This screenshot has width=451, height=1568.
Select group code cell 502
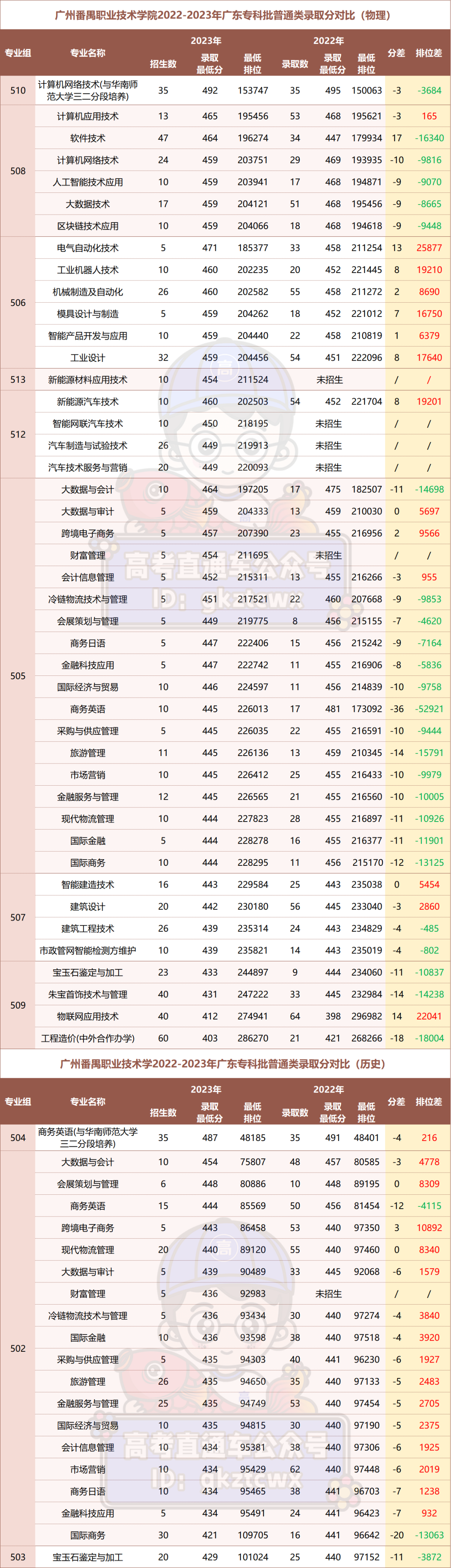[x=18, y=1348]
